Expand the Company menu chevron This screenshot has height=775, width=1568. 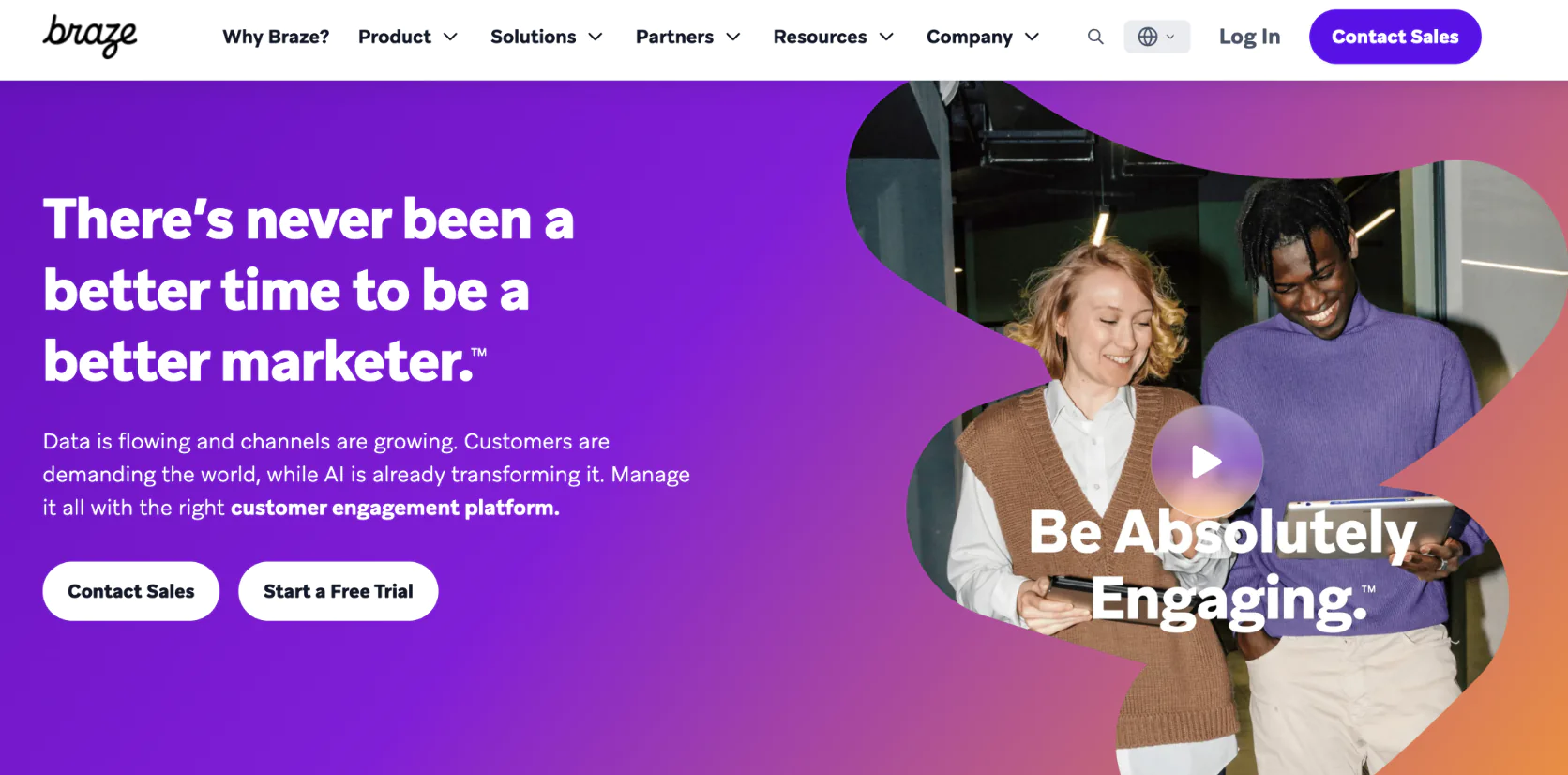(1033, 37)
